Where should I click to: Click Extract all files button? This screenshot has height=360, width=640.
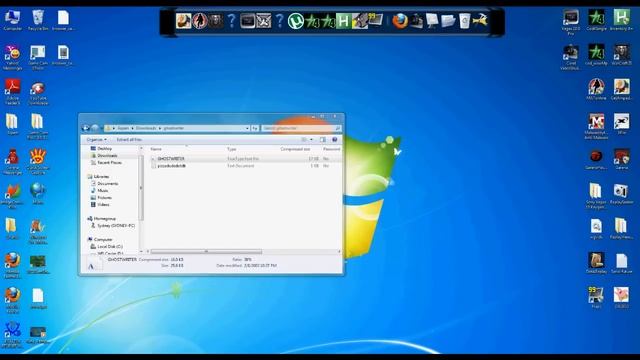pos(129,140)
